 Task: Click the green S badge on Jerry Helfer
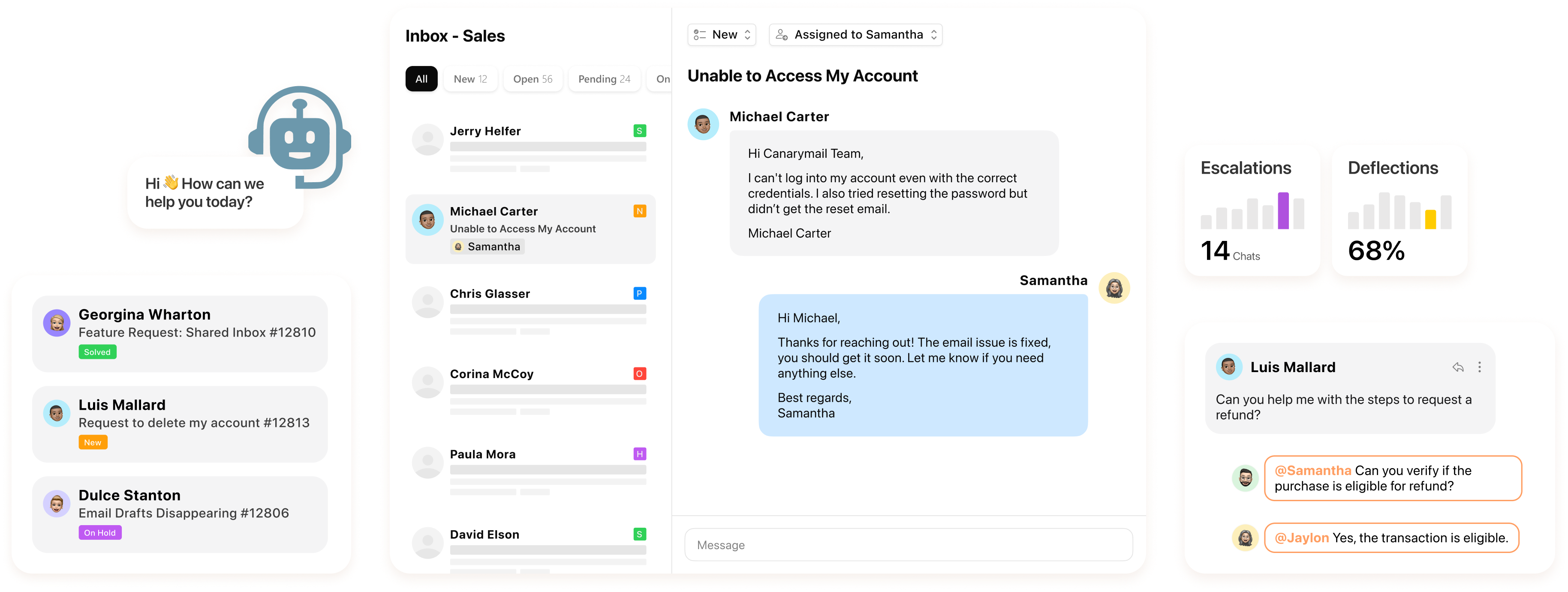coord(639,131)
